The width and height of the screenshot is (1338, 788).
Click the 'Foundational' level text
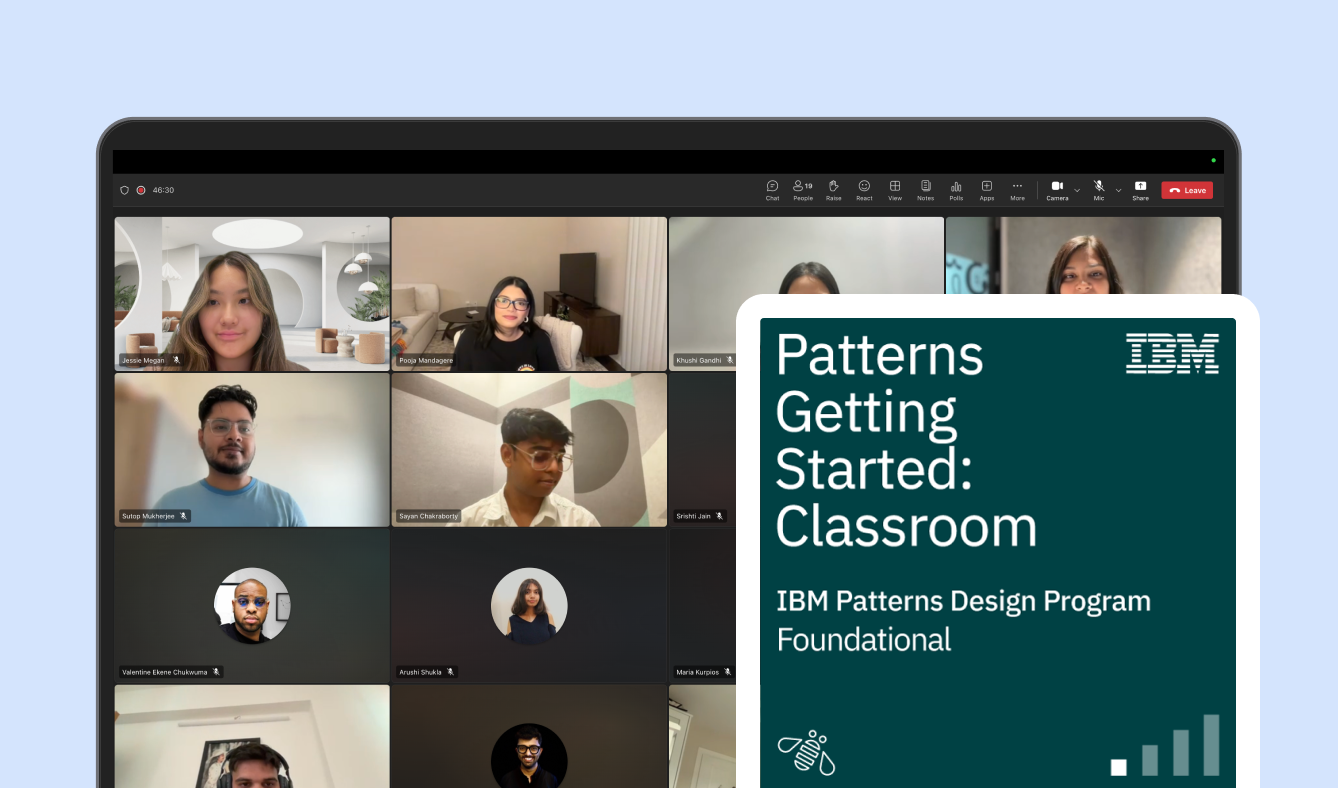click(864, 639)
